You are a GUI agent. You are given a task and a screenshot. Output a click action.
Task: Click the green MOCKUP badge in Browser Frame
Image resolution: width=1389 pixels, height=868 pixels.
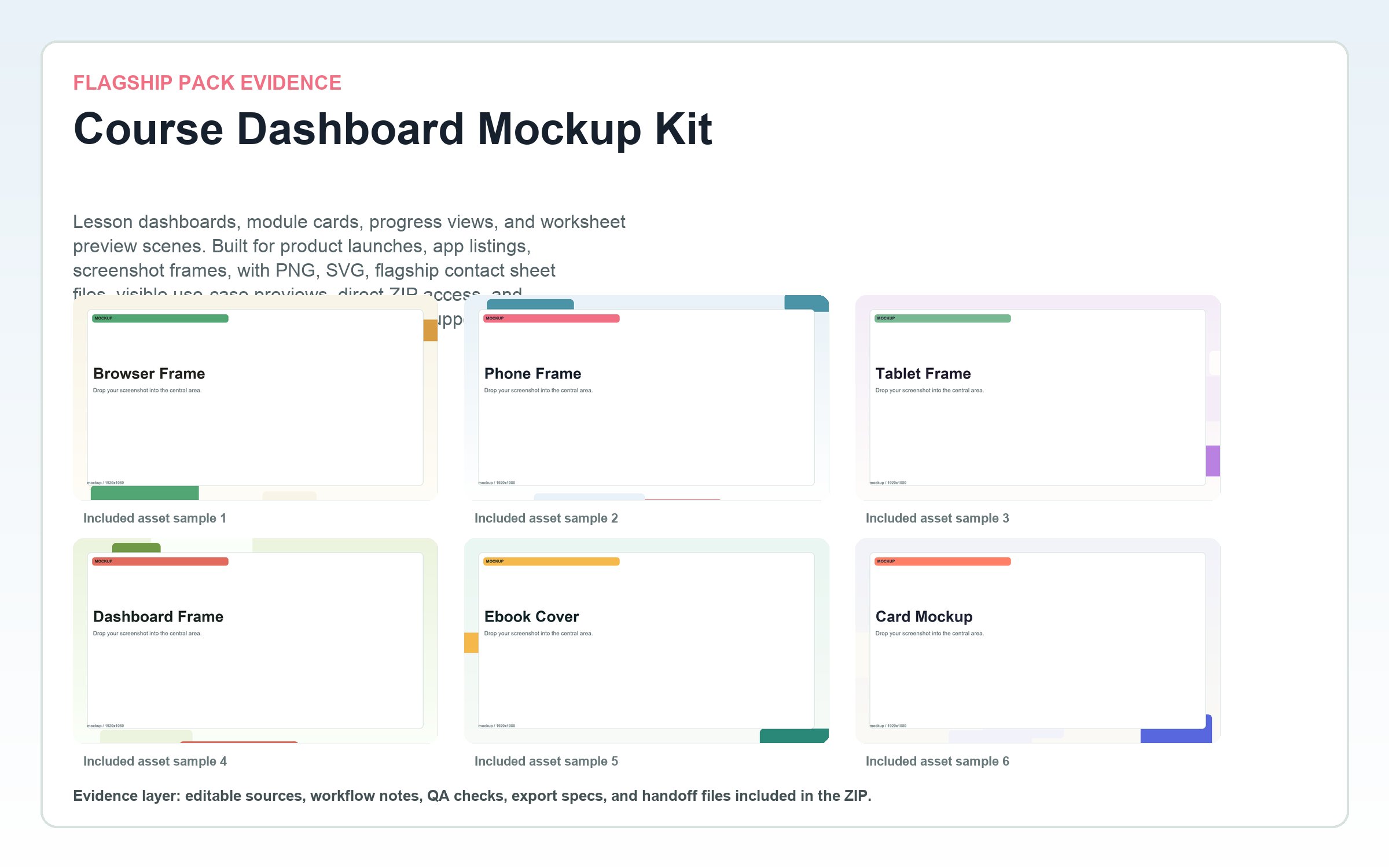160,318
